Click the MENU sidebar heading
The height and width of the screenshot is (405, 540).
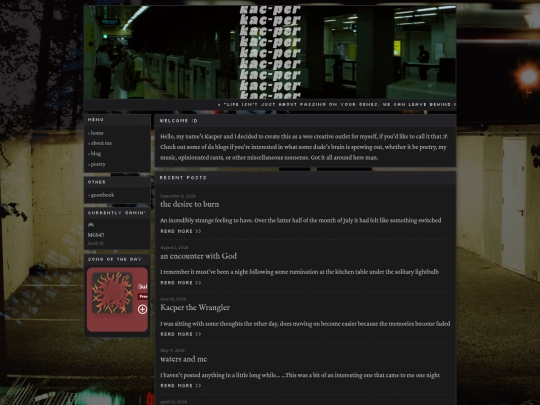(96, 120)
